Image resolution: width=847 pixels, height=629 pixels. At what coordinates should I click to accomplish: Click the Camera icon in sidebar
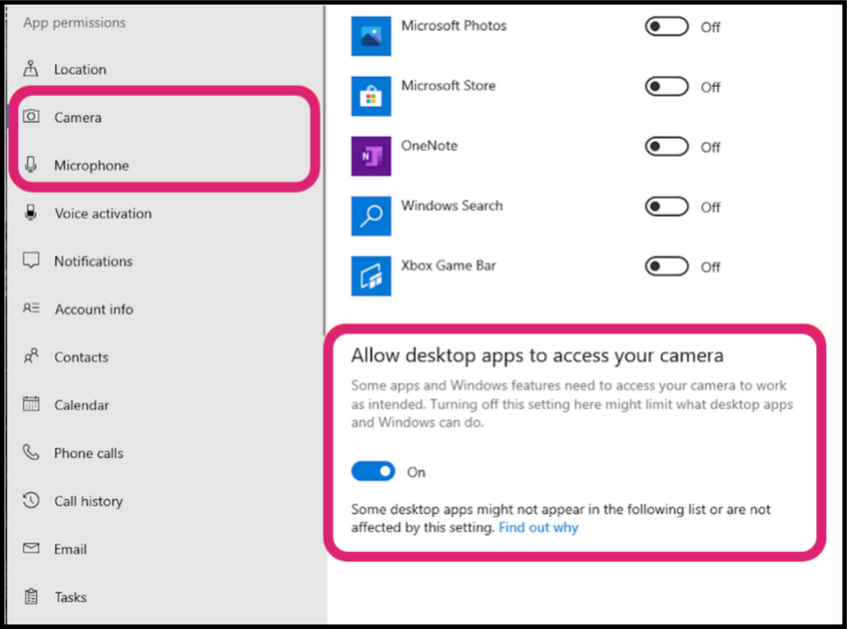[x=31, y=116]
